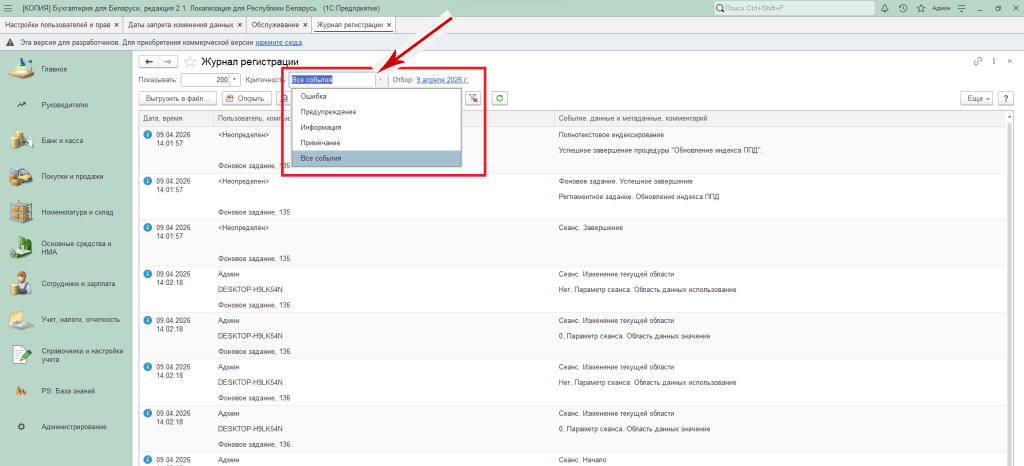Open the Еще dropdown menu
1024x466 pixels.
(976, 99)
